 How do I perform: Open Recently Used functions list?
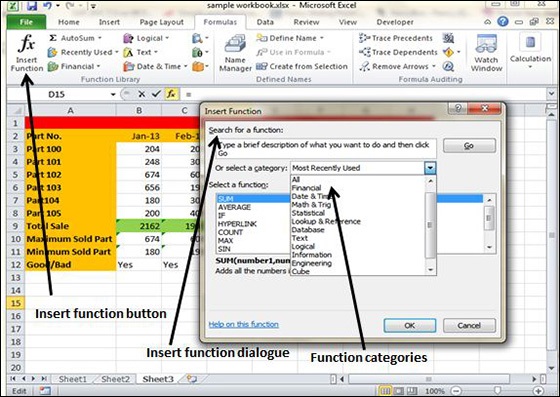point(83,52)
